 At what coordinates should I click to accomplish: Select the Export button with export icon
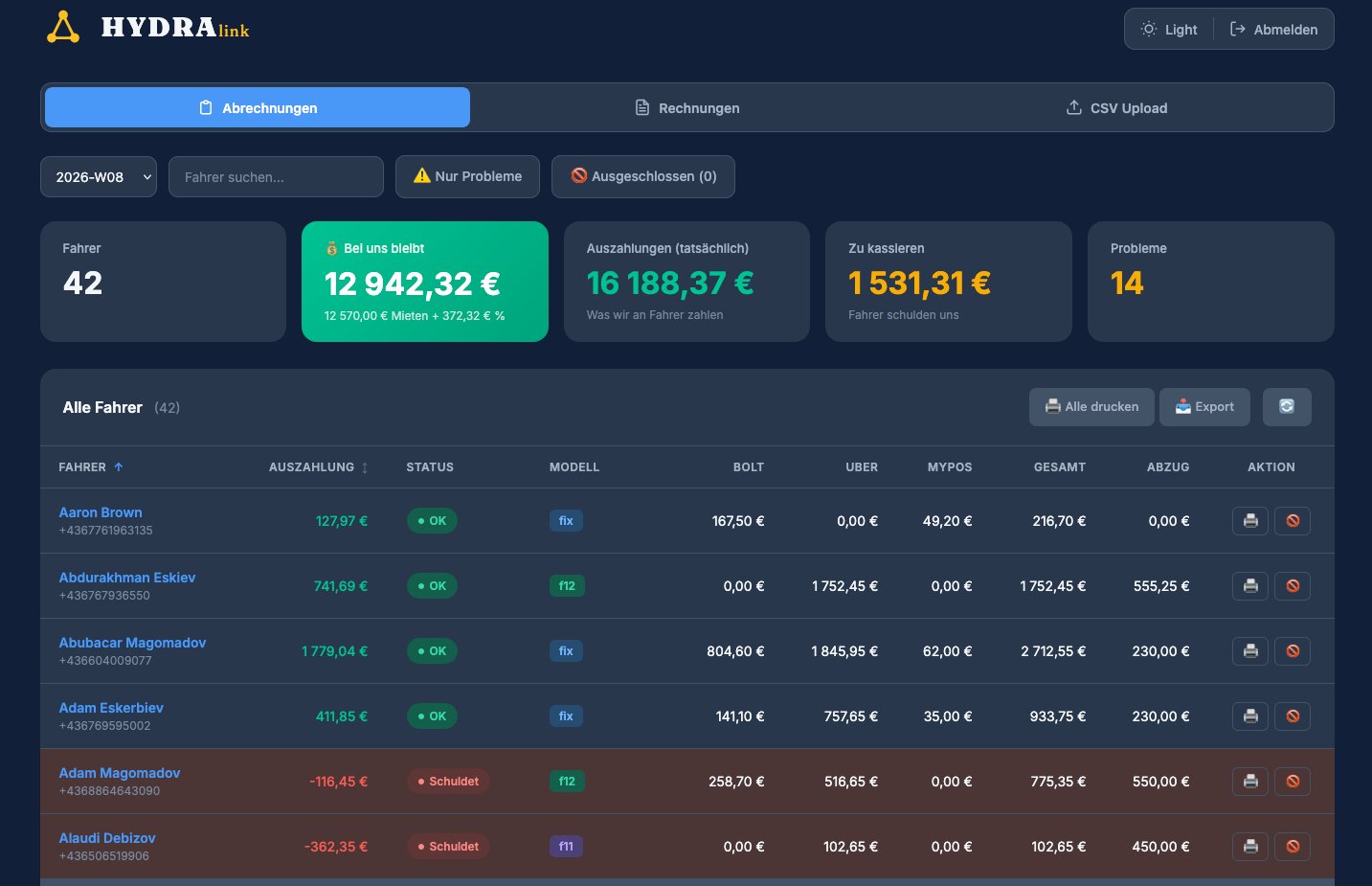[1204, 407]
